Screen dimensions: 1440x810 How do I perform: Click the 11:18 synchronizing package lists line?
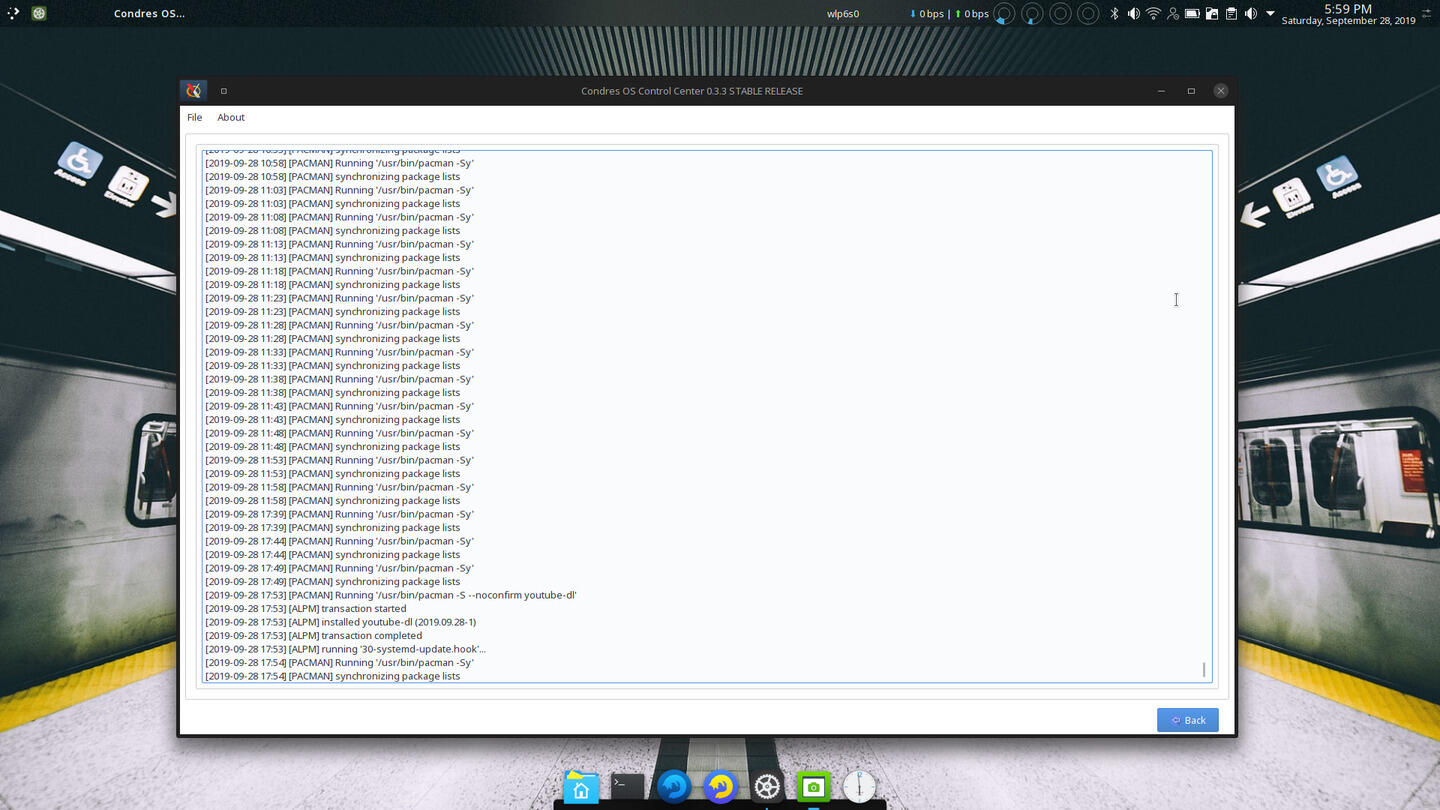[332, 284]
